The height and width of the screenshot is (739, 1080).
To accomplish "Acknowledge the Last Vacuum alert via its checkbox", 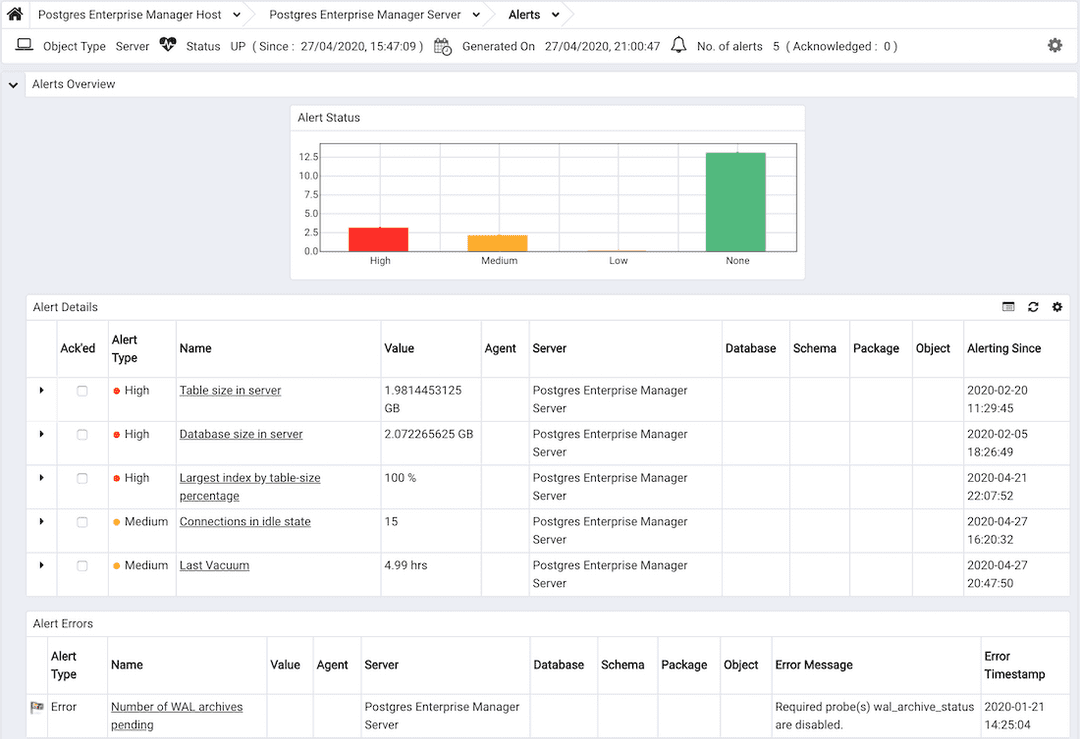I will (83, 565).
